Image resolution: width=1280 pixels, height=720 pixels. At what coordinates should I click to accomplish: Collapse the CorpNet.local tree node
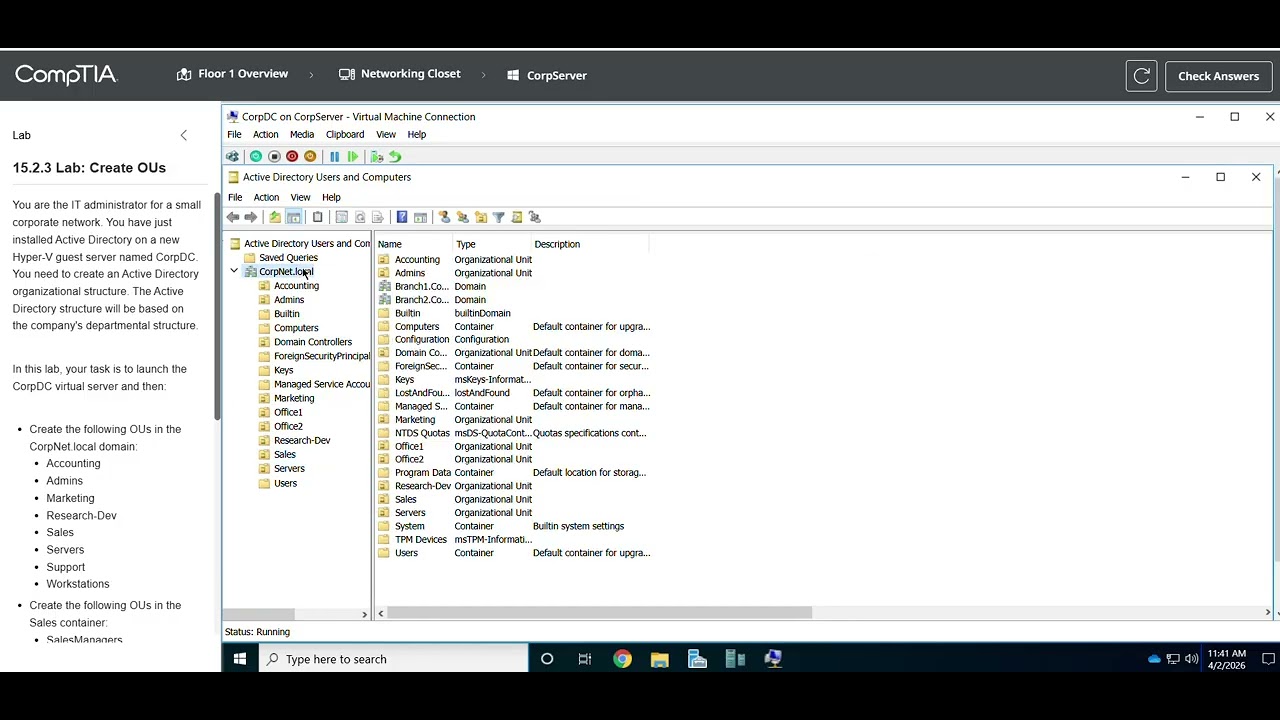tap(234, 271)
